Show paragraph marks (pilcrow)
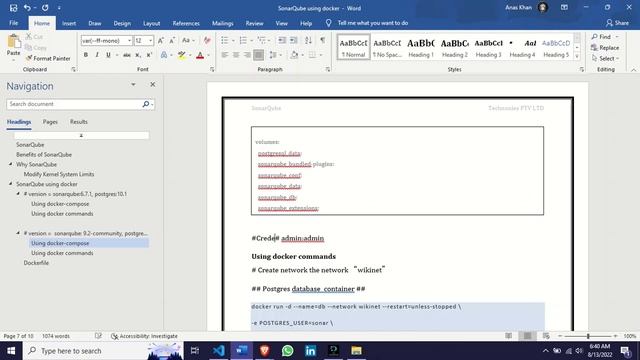The height and width of the screenshot is (360, 640). tap(322, 40)
